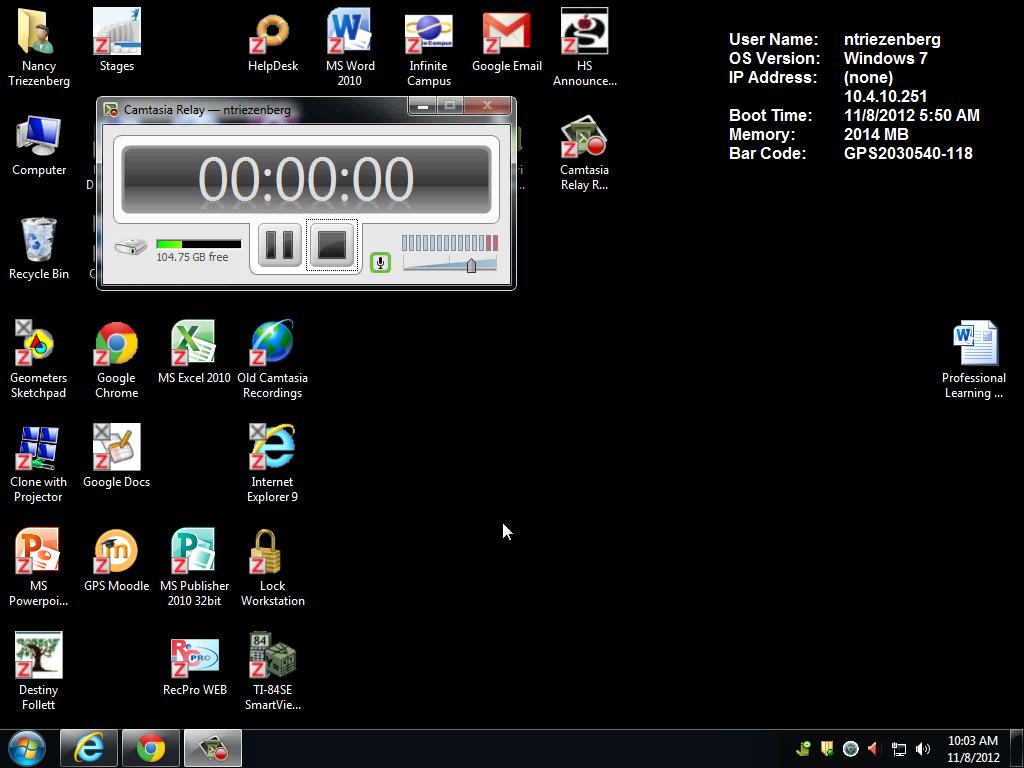Select the Infinite Campus shortcut
This screenshot has width=1024, height=768.
point(428,48)
